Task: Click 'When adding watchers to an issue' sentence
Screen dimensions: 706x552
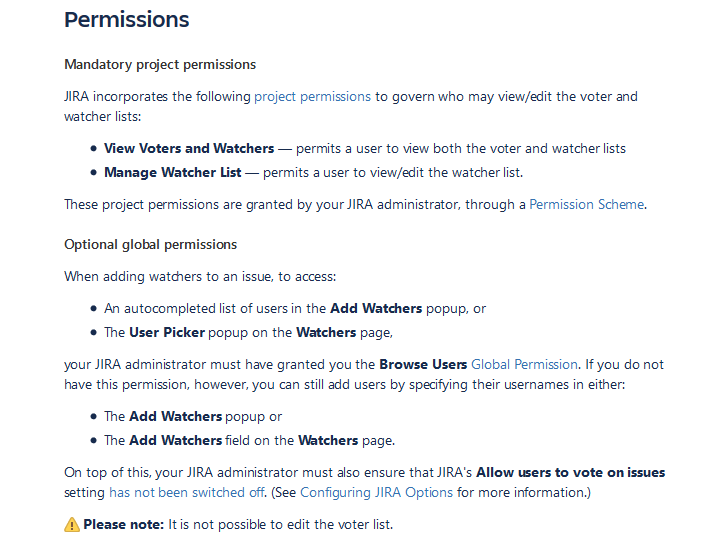Action: [200, 276]
